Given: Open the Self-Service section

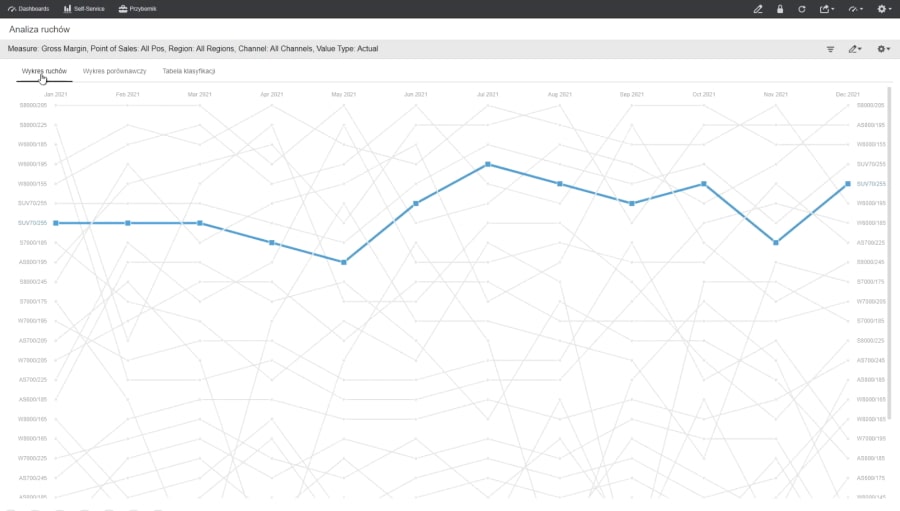Looking at the screenshot, I should [x=82, y=9].
